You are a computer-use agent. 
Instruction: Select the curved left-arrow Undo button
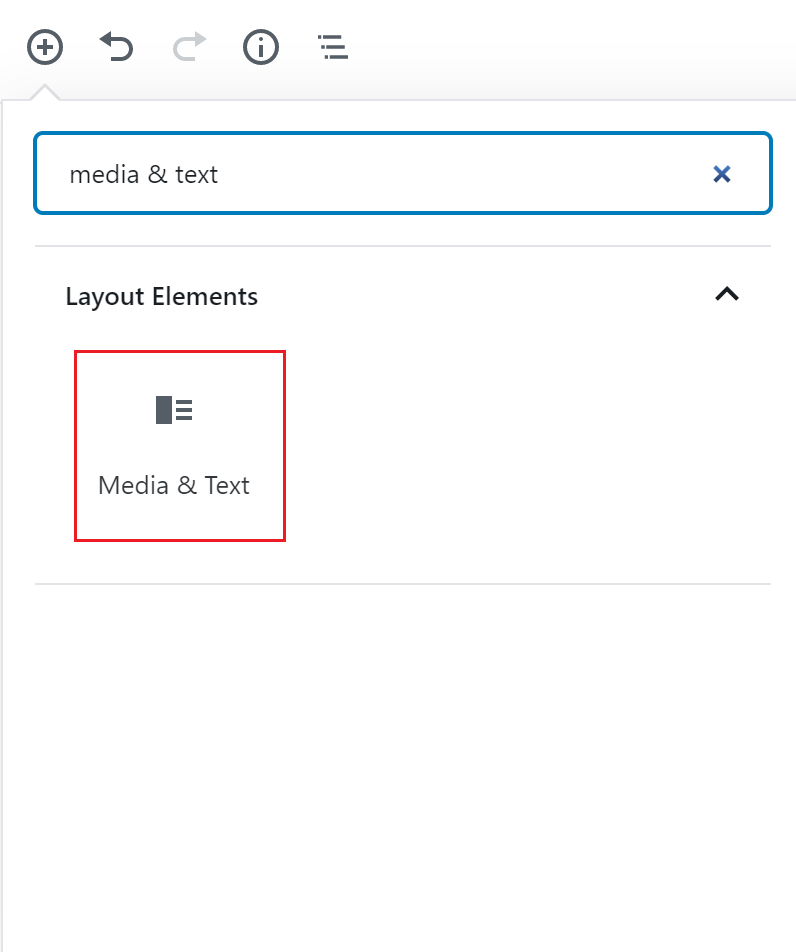(x=116, y=47)
